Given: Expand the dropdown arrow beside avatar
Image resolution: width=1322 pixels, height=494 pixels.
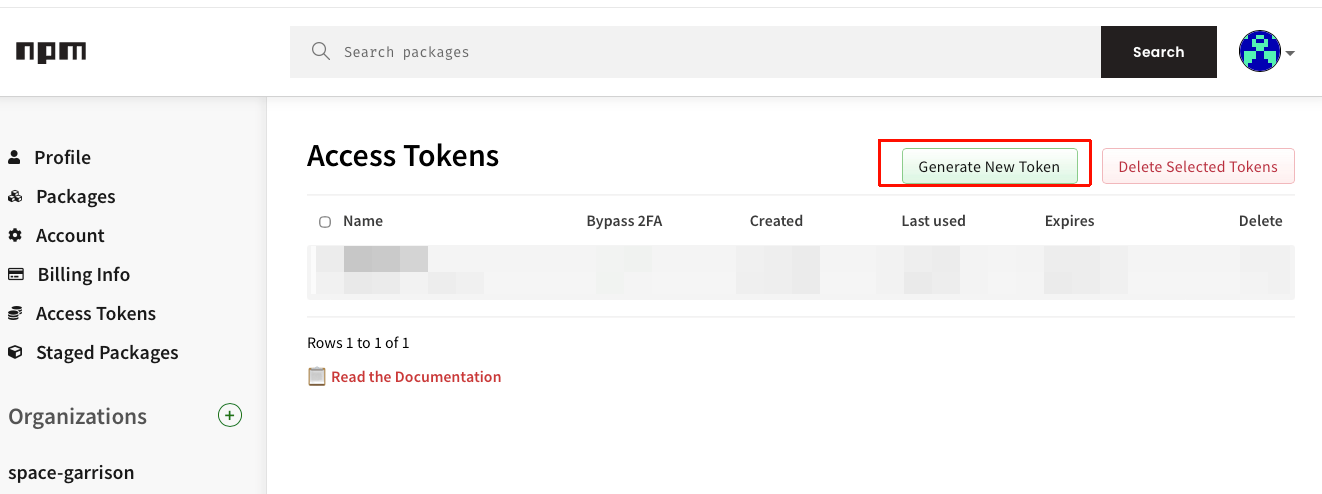Looking at the screenshot, I should [x=1290, y=53].
